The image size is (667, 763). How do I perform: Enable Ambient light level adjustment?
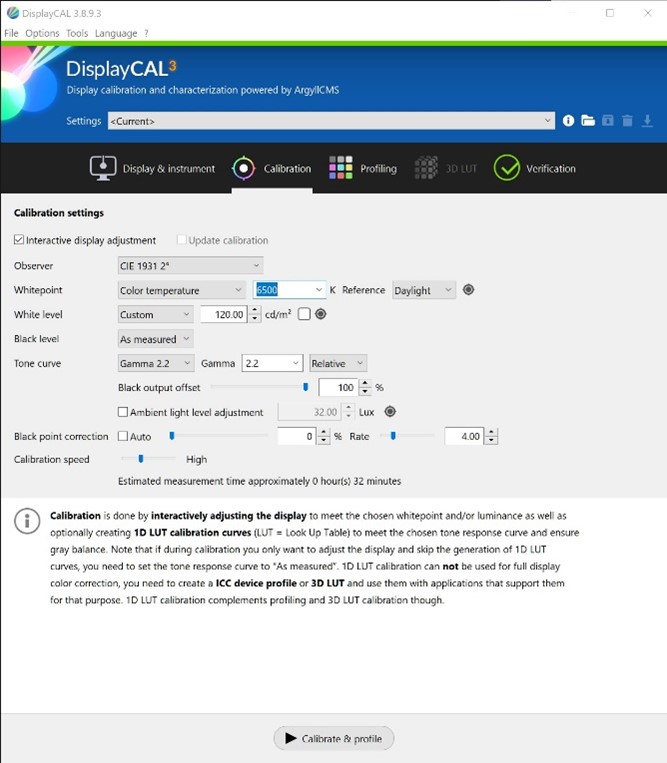123,412
